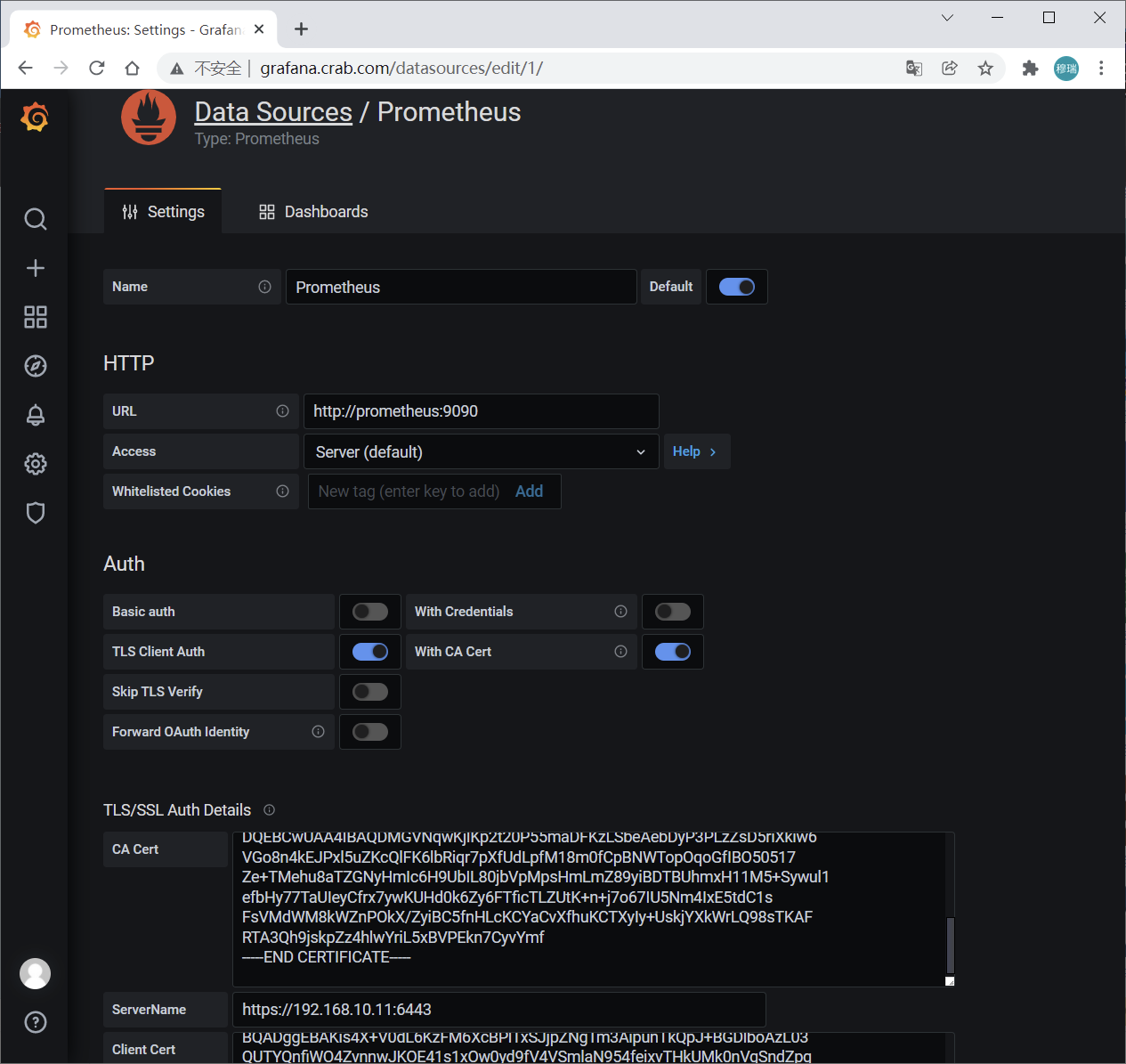Click the Grafana logo in sidebar
Image resolution: width=1126 pixels, height=1064 pixels.
35,117
